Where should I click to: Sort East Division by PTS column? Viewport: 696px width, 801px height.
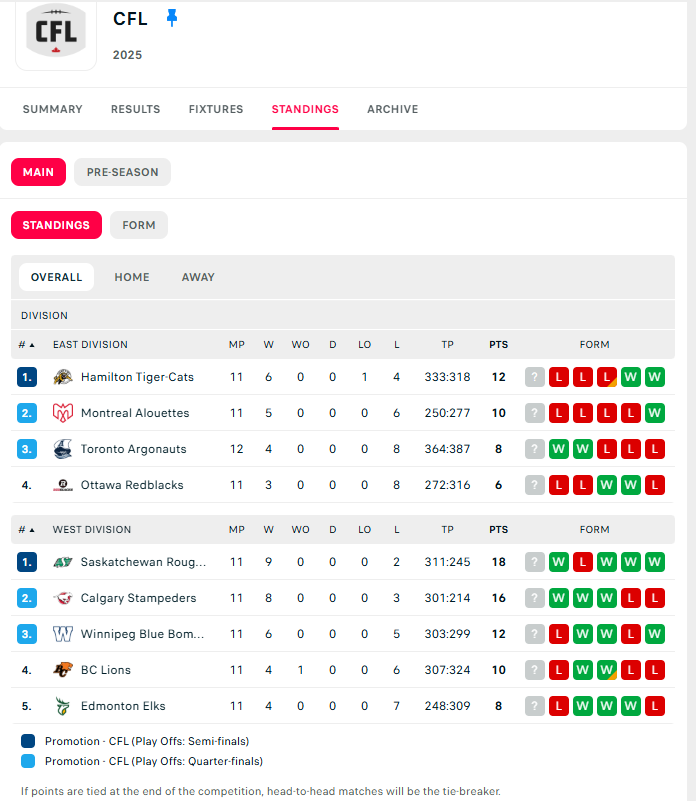click(498, 345)
